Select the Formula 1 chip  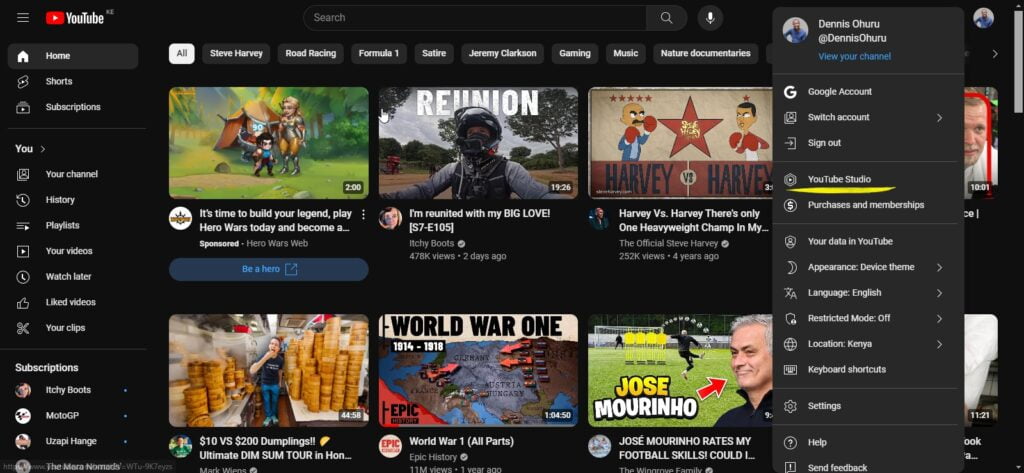(x=379, y=54)
